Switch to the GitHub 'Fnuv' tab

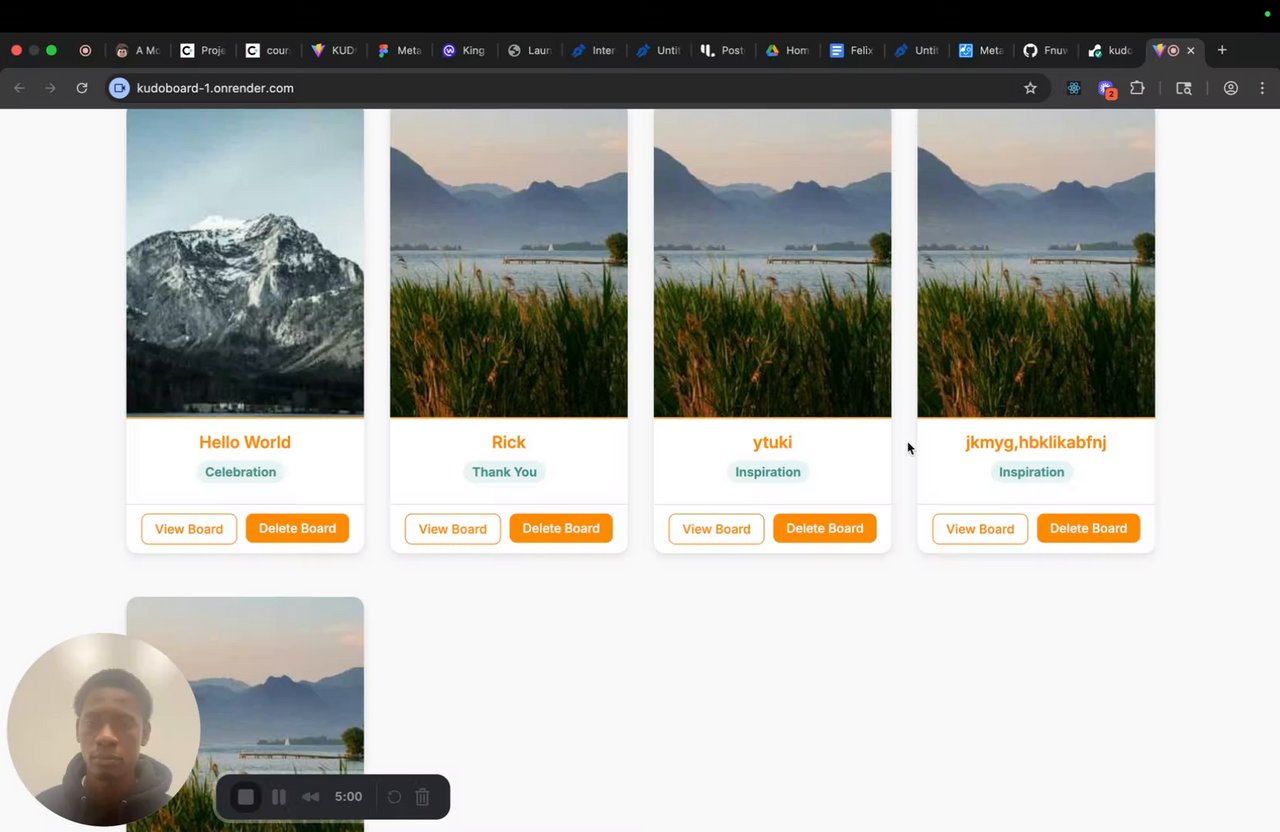(1046, 50)
